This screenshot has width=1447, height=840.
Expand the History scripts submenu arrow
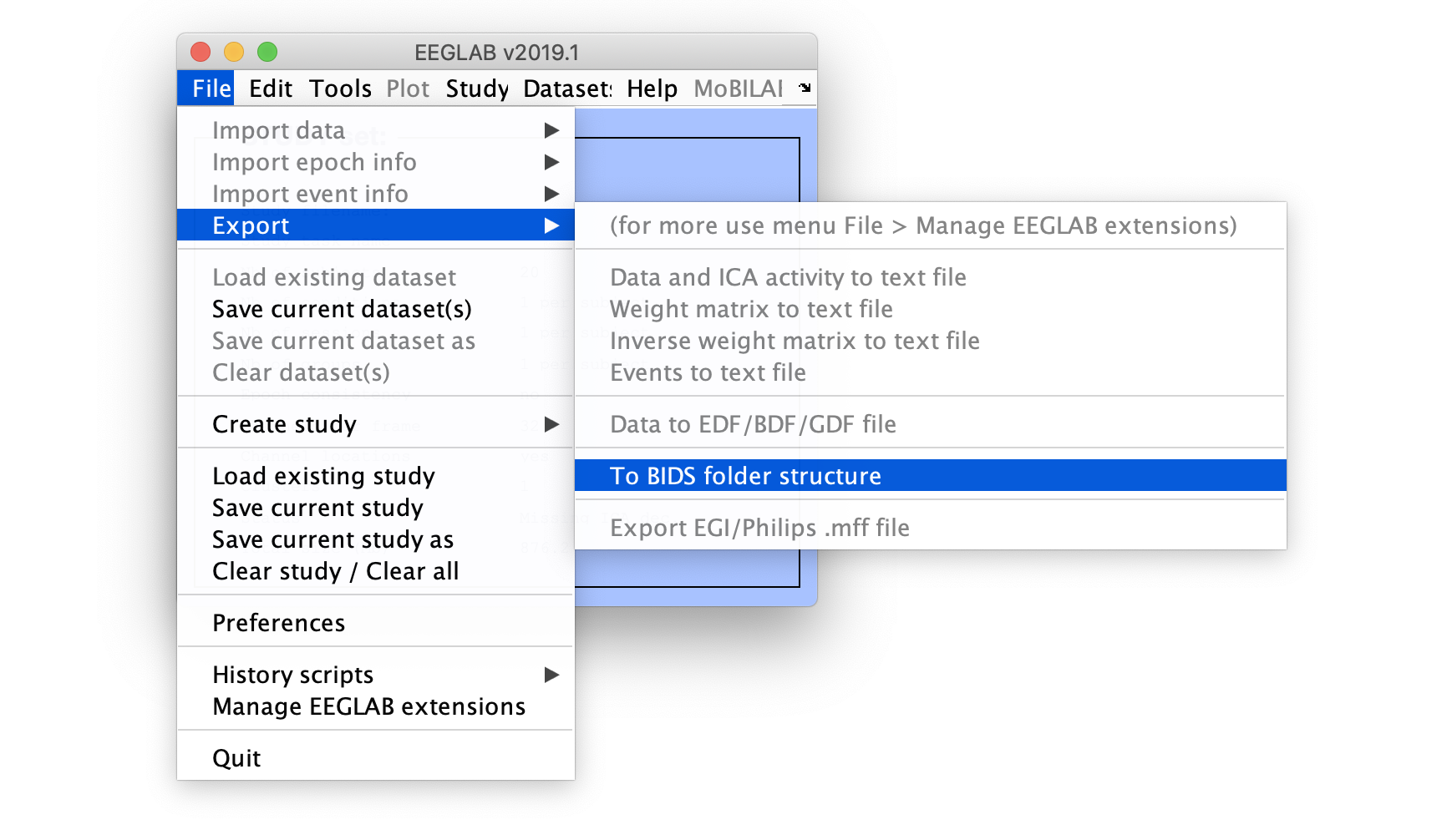coord(551,675)
